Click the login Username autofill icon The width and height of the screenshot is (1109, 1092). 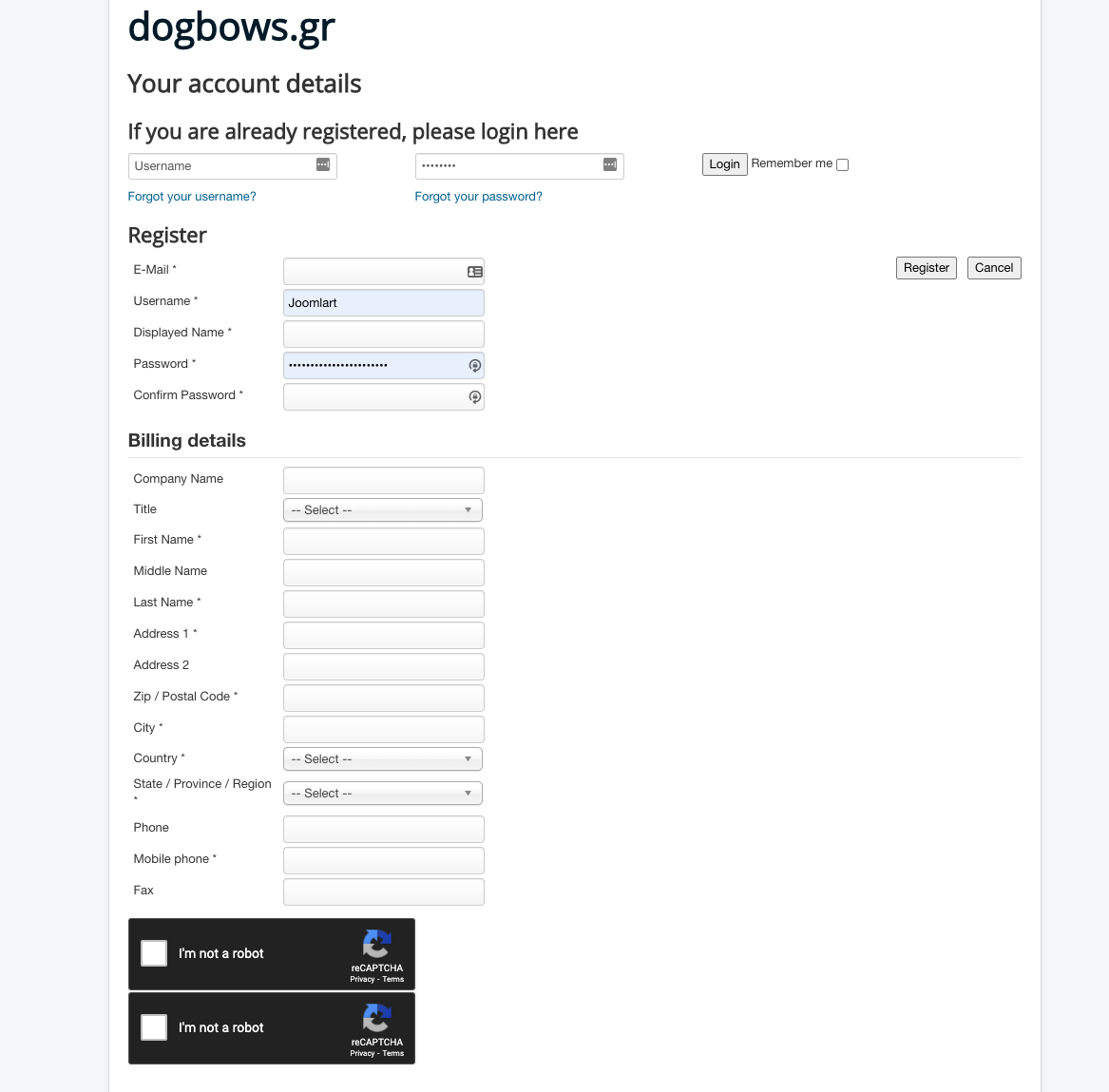coord(322,164)
